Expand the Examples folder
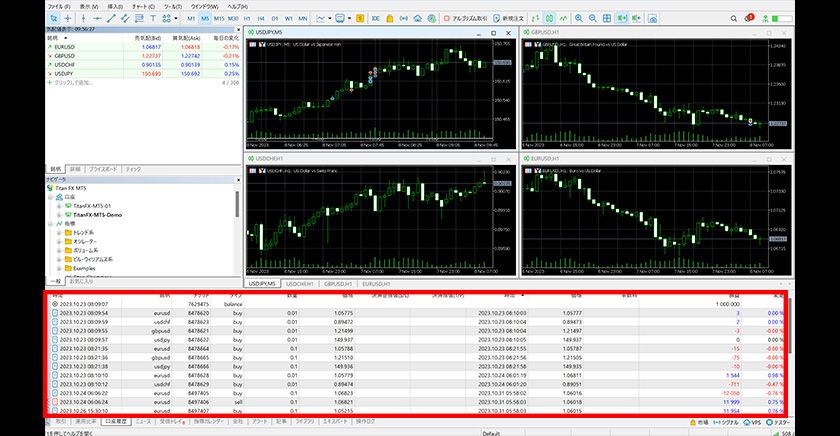The image size is (840, 436). coord(59,268)
